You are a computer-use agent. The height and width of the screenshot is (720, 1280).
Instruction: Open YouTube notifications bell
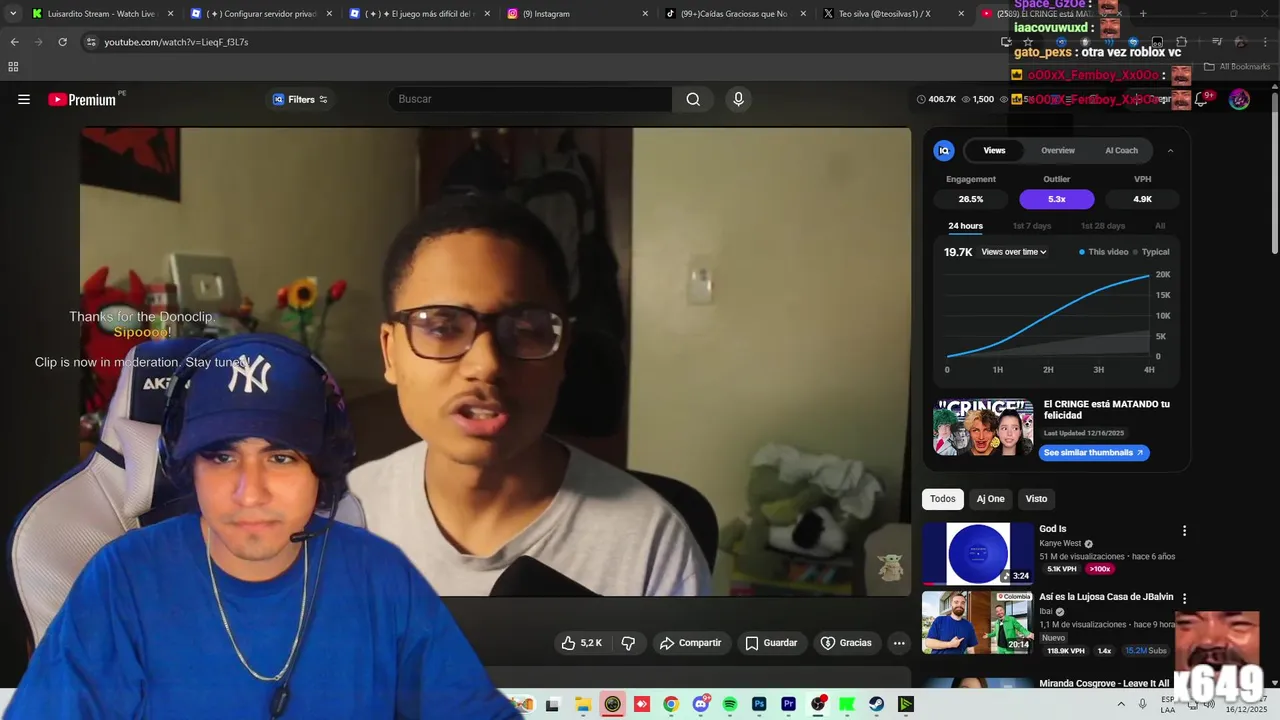[1200, 99]
